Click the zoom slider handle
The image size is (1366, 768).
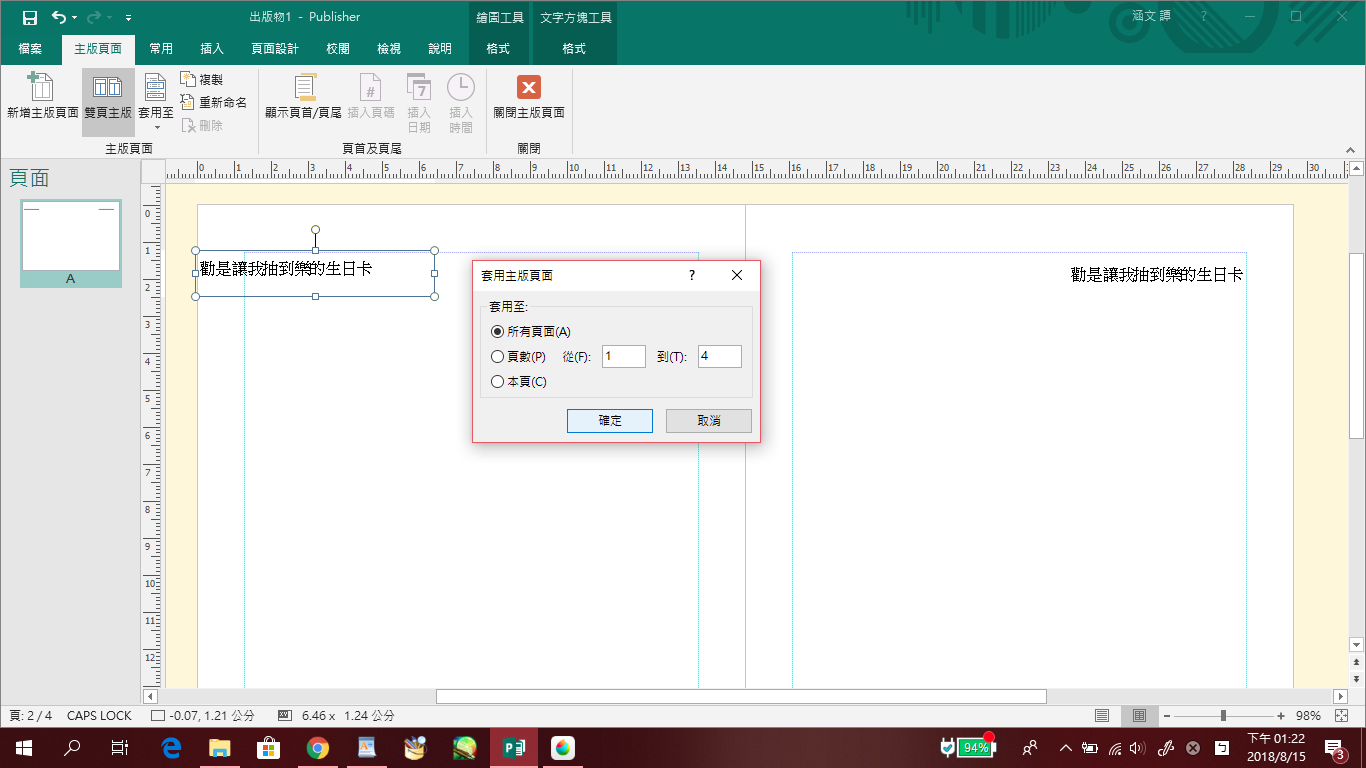1223,716
